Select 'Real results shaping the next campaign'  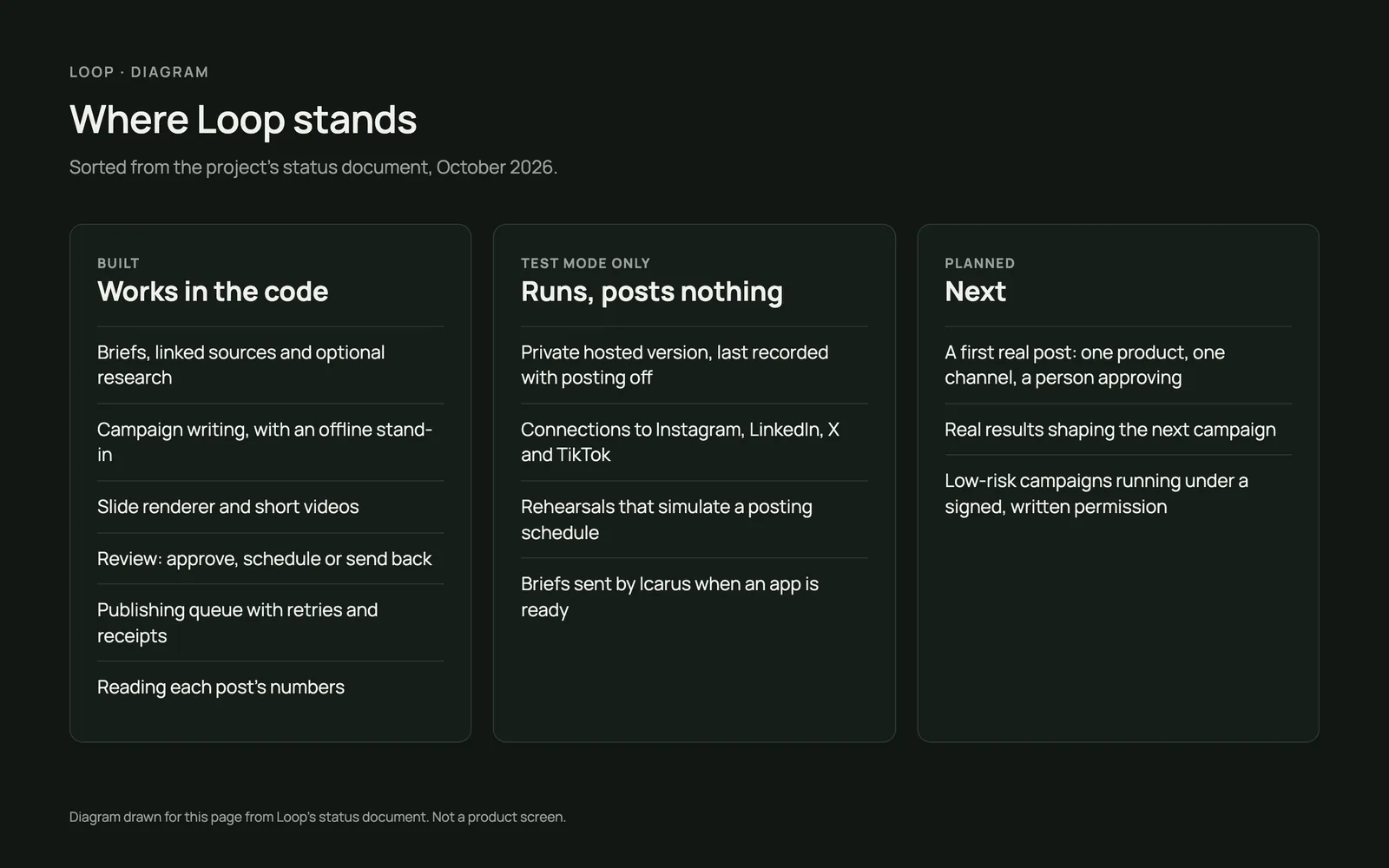coord(1117,430)
